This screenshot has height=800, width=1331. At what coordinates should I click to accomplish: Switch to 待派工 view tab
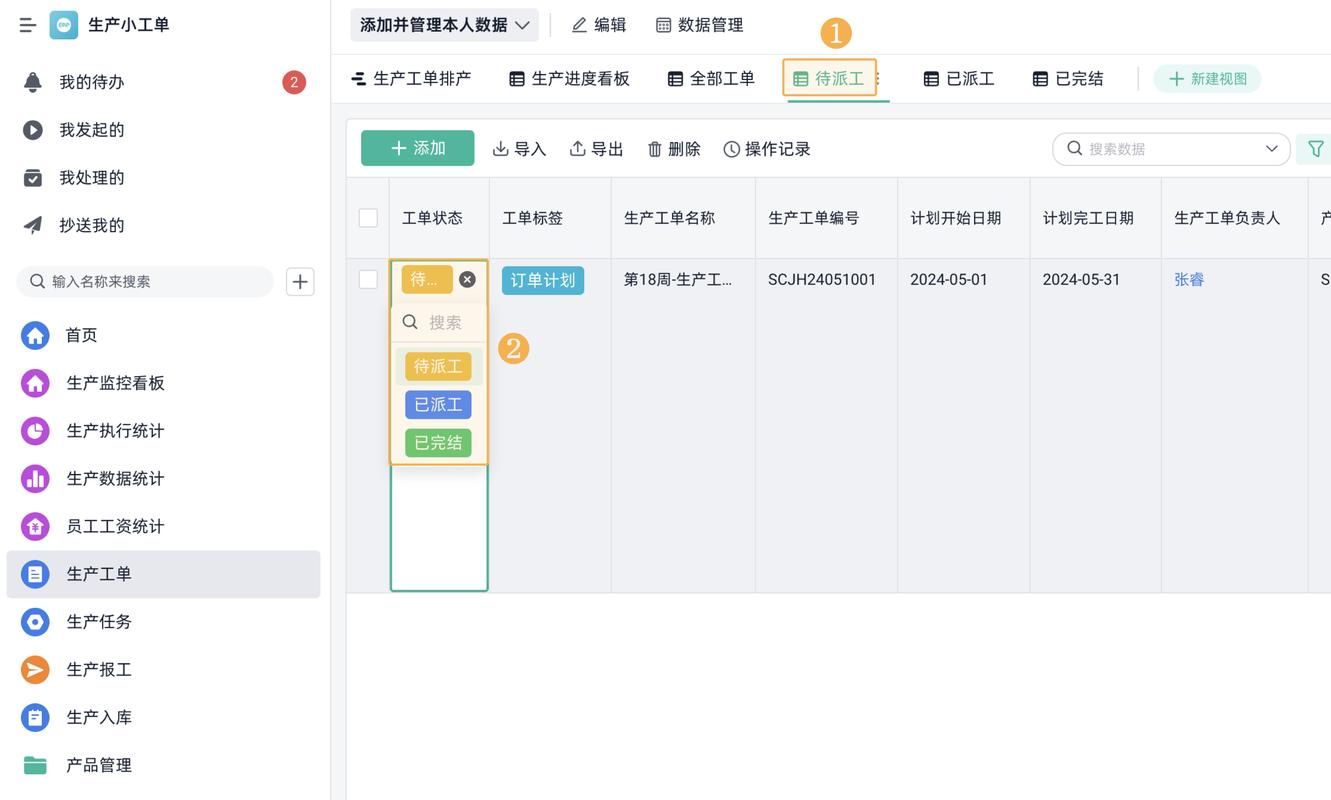[x=828, y=78]
